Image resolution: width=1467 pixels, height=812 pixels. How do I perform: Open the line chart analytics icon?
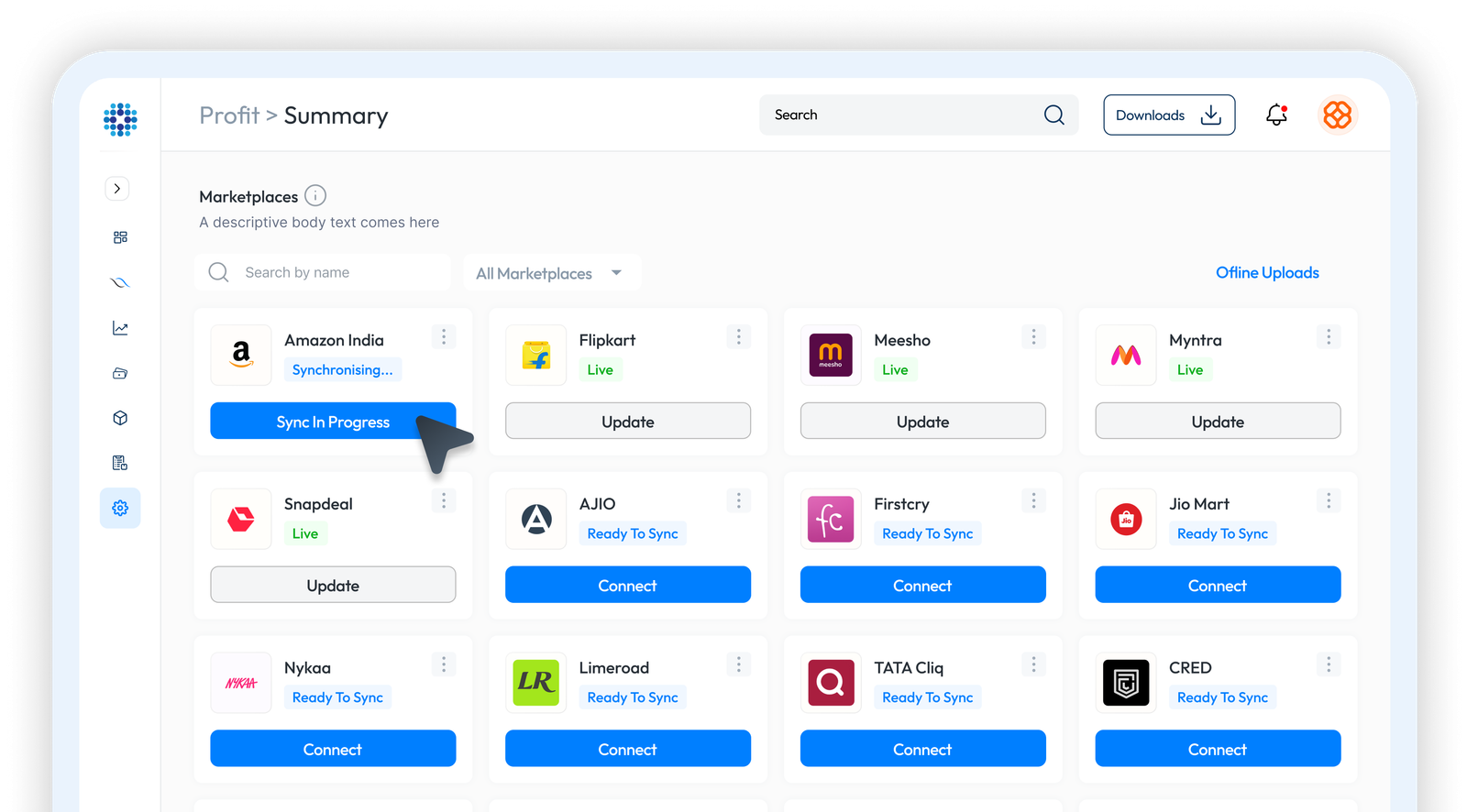120,328
